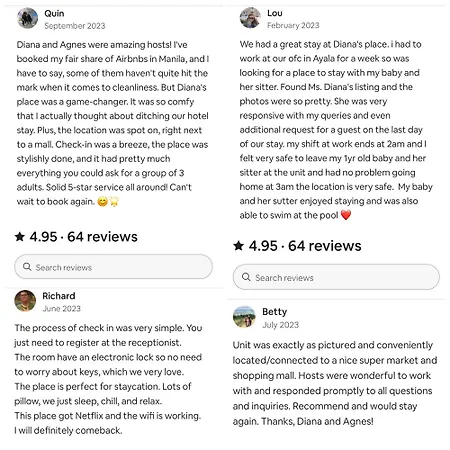The height and width of the screenshot is (450, 450).
Task: Click the star icon beside left 4.95 rating
Action: point(20,237)
